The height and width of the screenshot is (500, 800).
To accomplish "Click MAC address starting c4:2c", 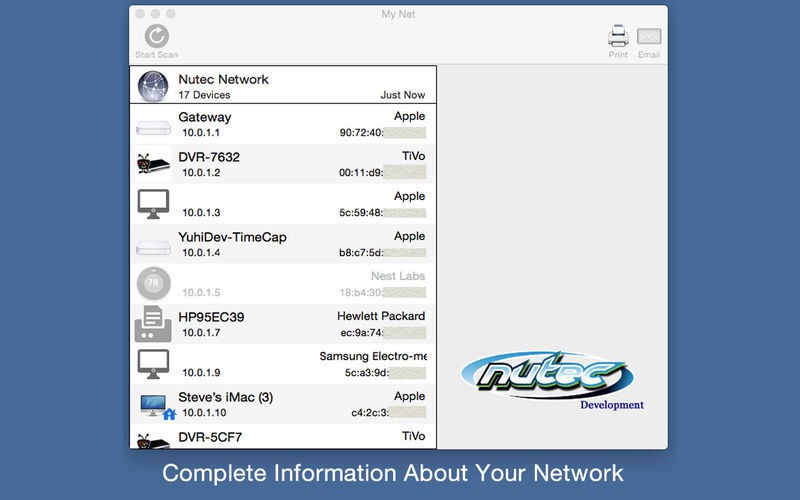I will (388, 413).
